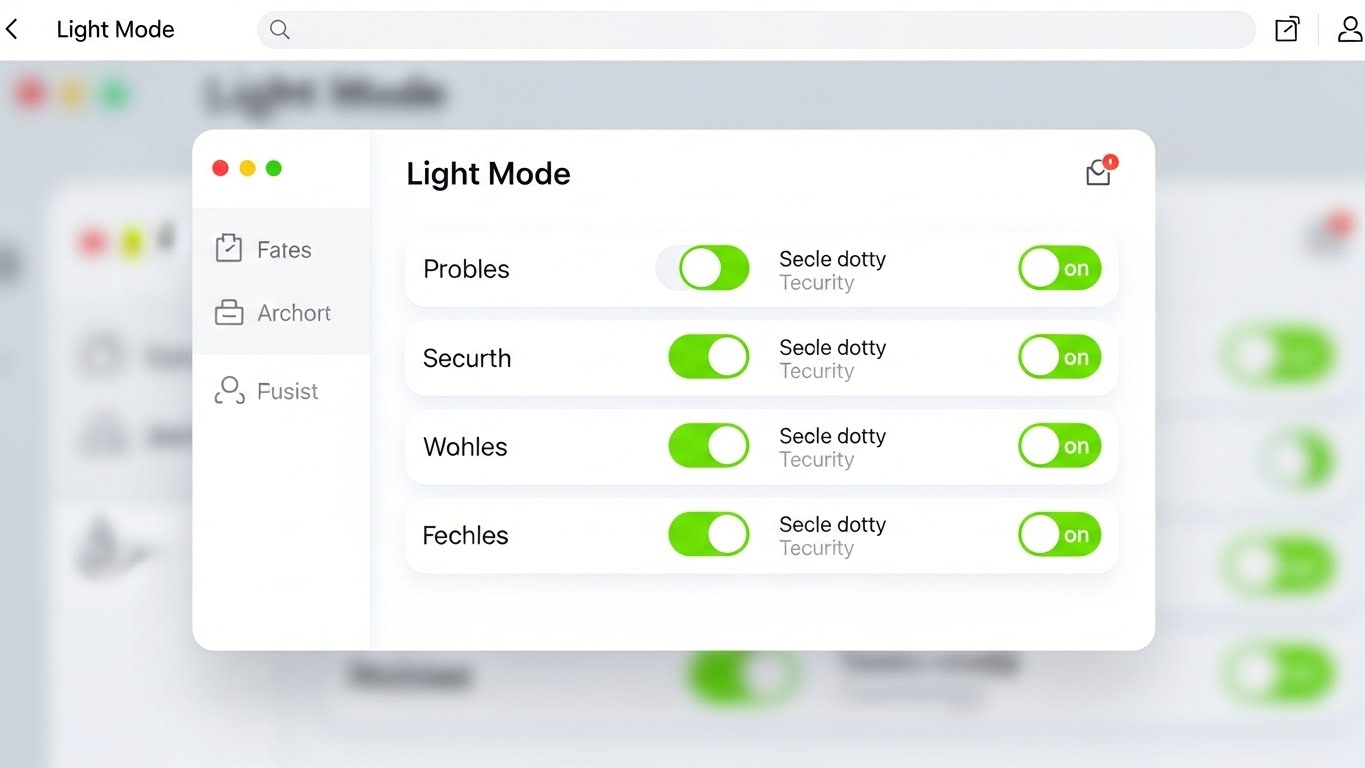Click the red notification badge
The height and width of the screenshot is (768, 1365).
[x=1110, y=160]
